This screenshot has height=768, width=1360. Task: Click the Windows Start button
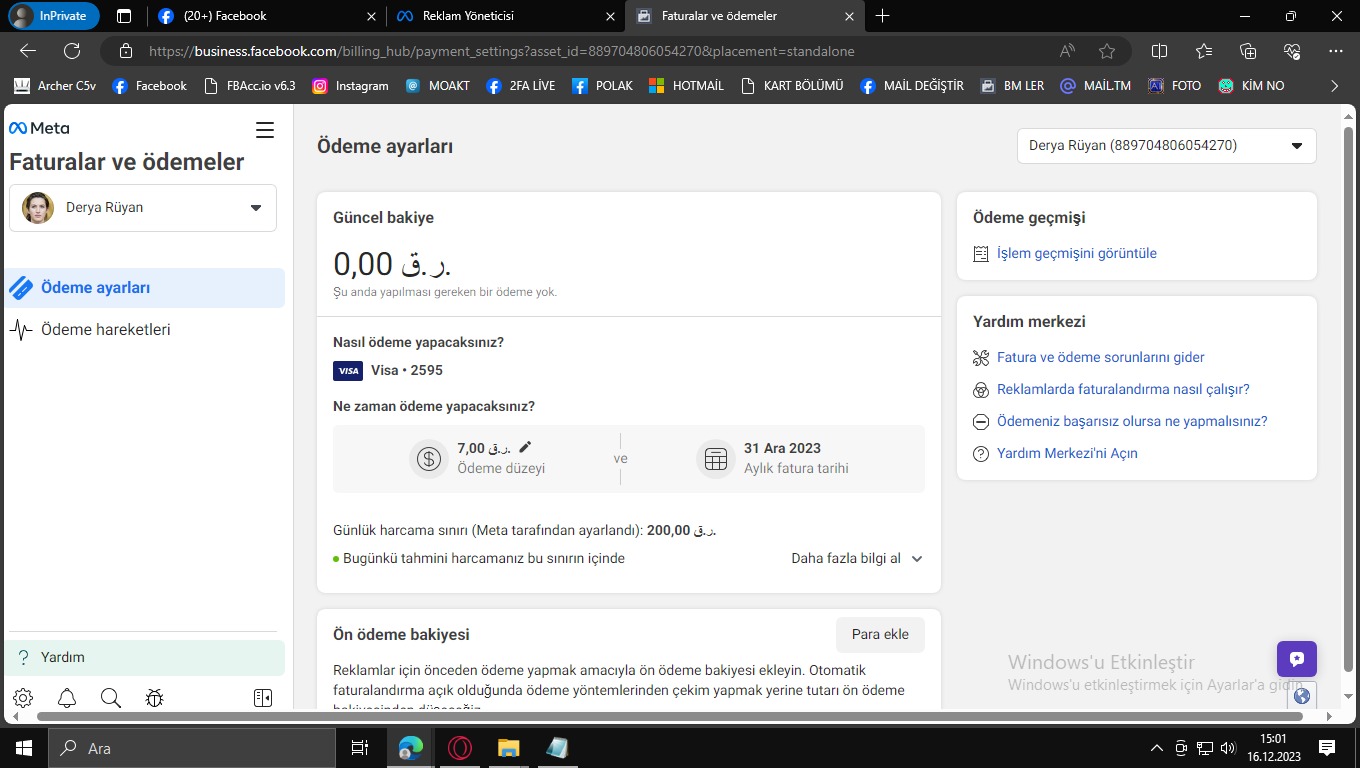[24, 748]
